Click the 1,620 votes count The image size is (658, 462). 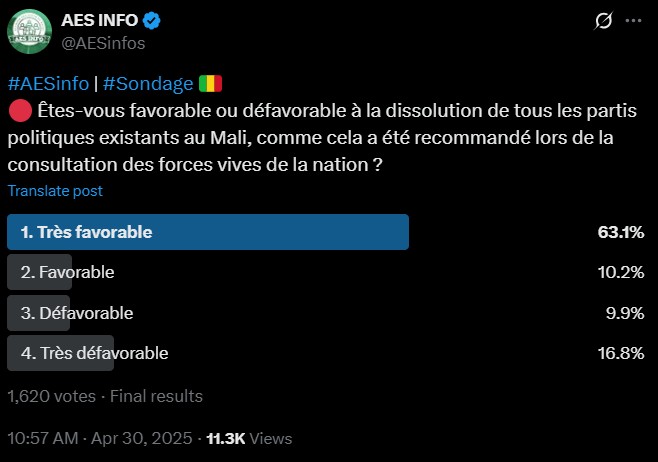click(x=52, y=396)
